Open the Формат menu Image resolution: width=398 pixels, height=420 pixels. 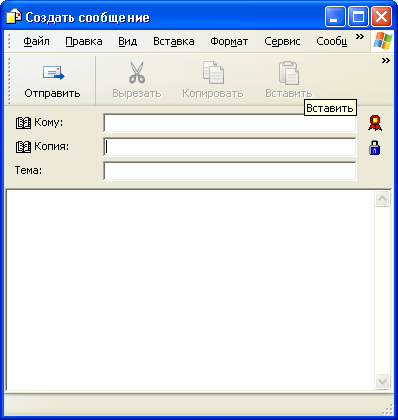click(229, 41)
